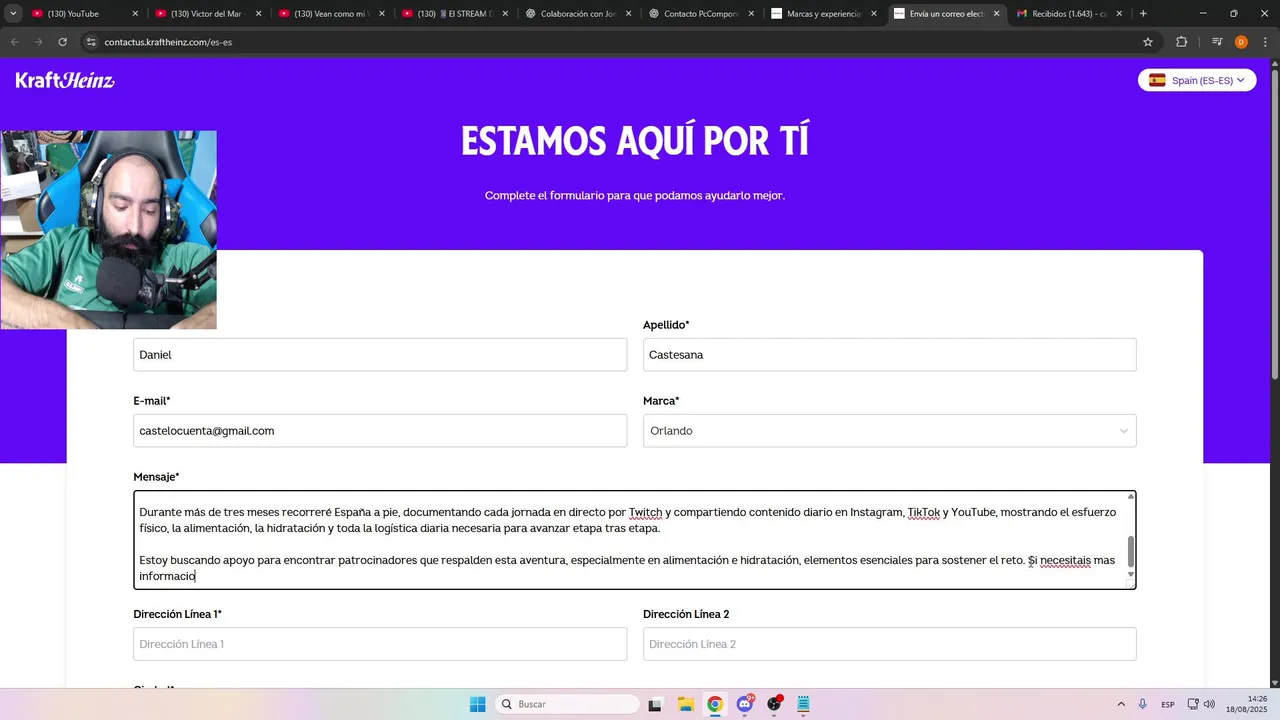This screenshot has height=720, width=1280.
Task: Switch to the Vean como mi tab
Action: click(329, 14)
